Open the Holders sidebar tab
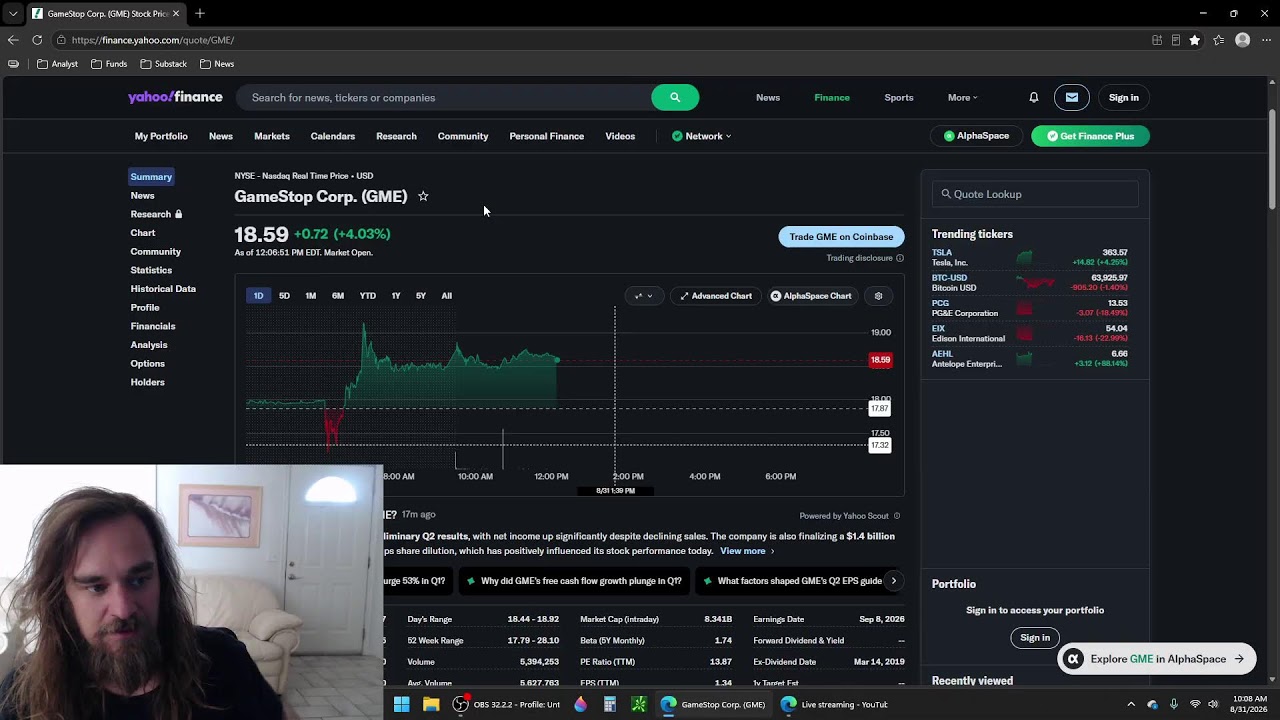1280x720 pixels. 147,382
